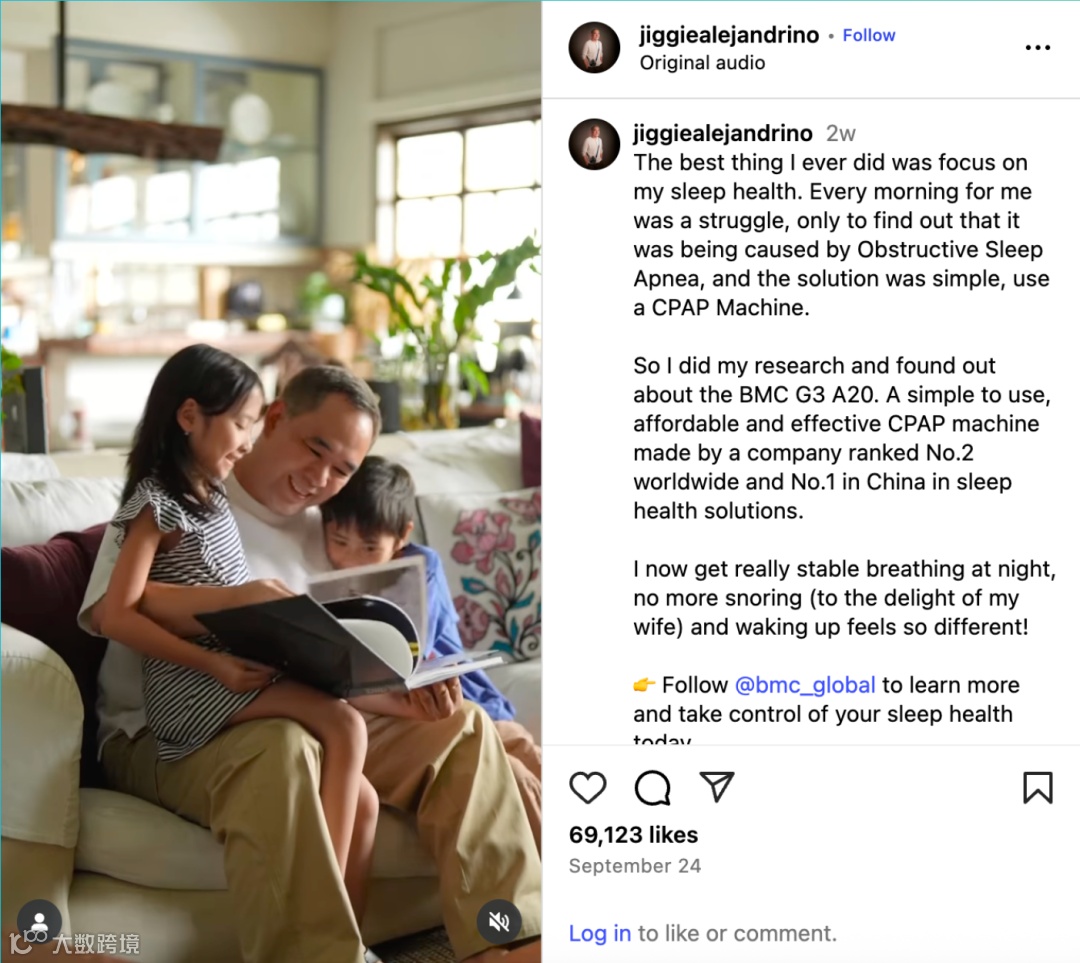Viewport: 1080px width, 963px height.
Task: Click avatar next to the caption
Action: click(x=594, y=144)
